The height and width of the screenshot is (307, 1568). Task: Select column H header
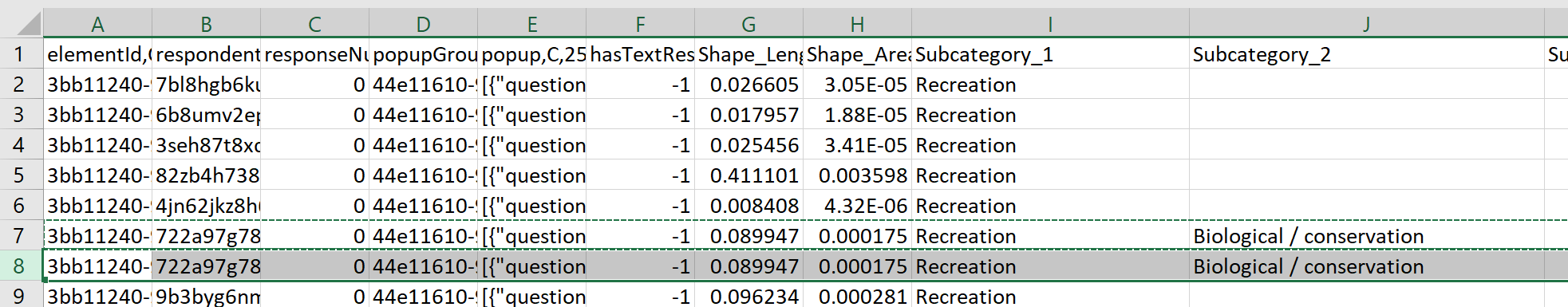857,24
